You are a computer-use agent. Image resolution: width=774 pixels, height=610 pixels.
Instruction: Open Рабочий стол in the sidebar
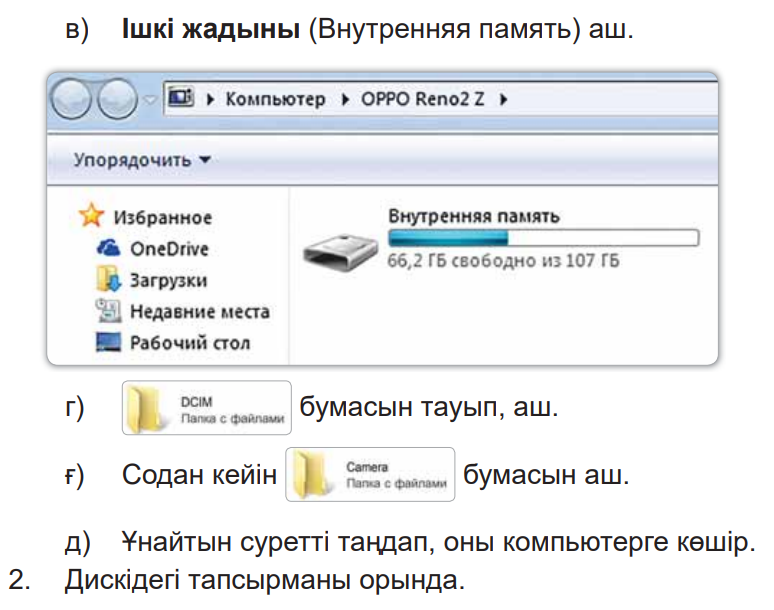[x=190, y=343]
